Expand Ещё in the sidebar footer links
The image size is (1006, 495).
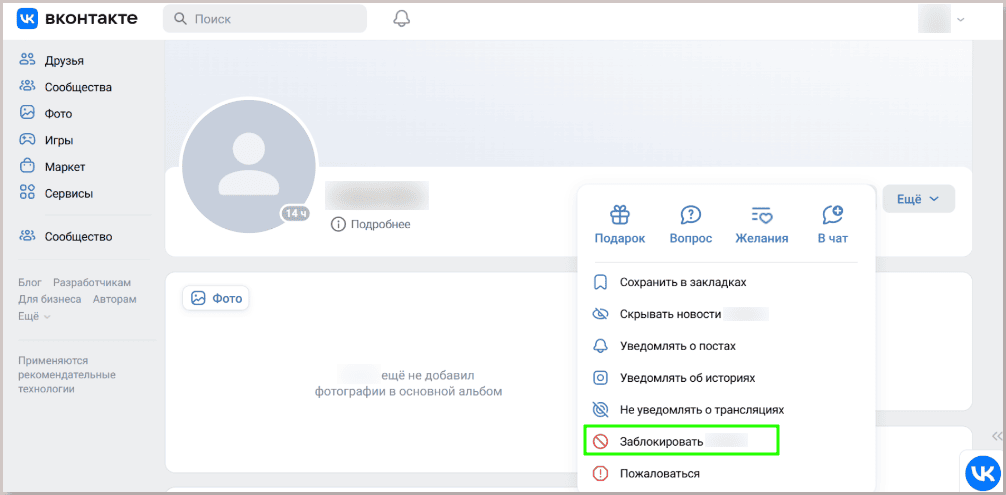(x=35, y=316)
